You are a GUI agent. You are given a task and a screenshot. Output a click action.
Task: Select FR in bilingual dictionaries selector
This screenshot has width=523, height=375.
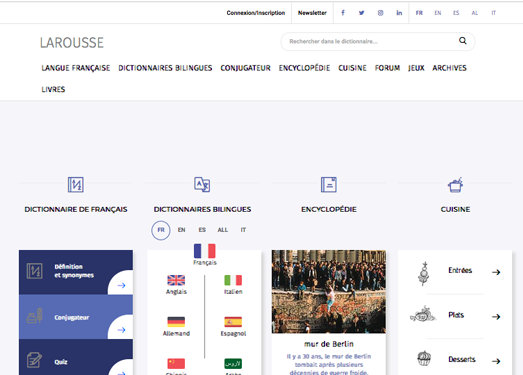point(161,230)
